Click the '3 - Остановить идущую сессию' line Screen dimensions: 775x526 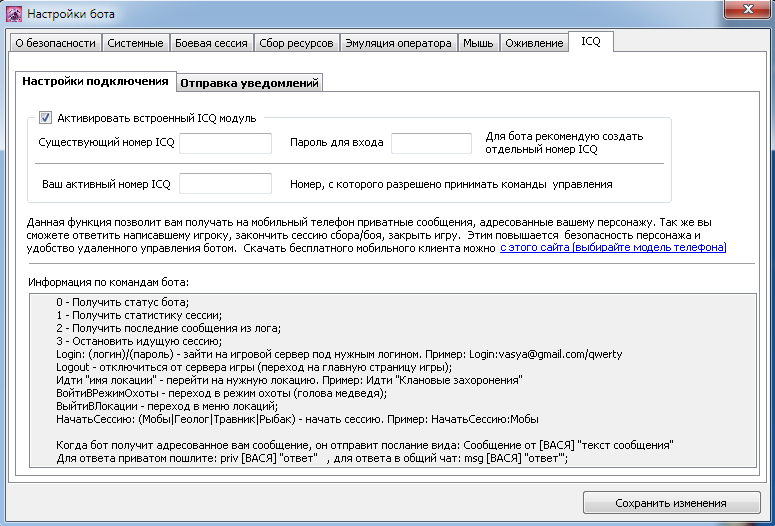[x=139, y=341]
